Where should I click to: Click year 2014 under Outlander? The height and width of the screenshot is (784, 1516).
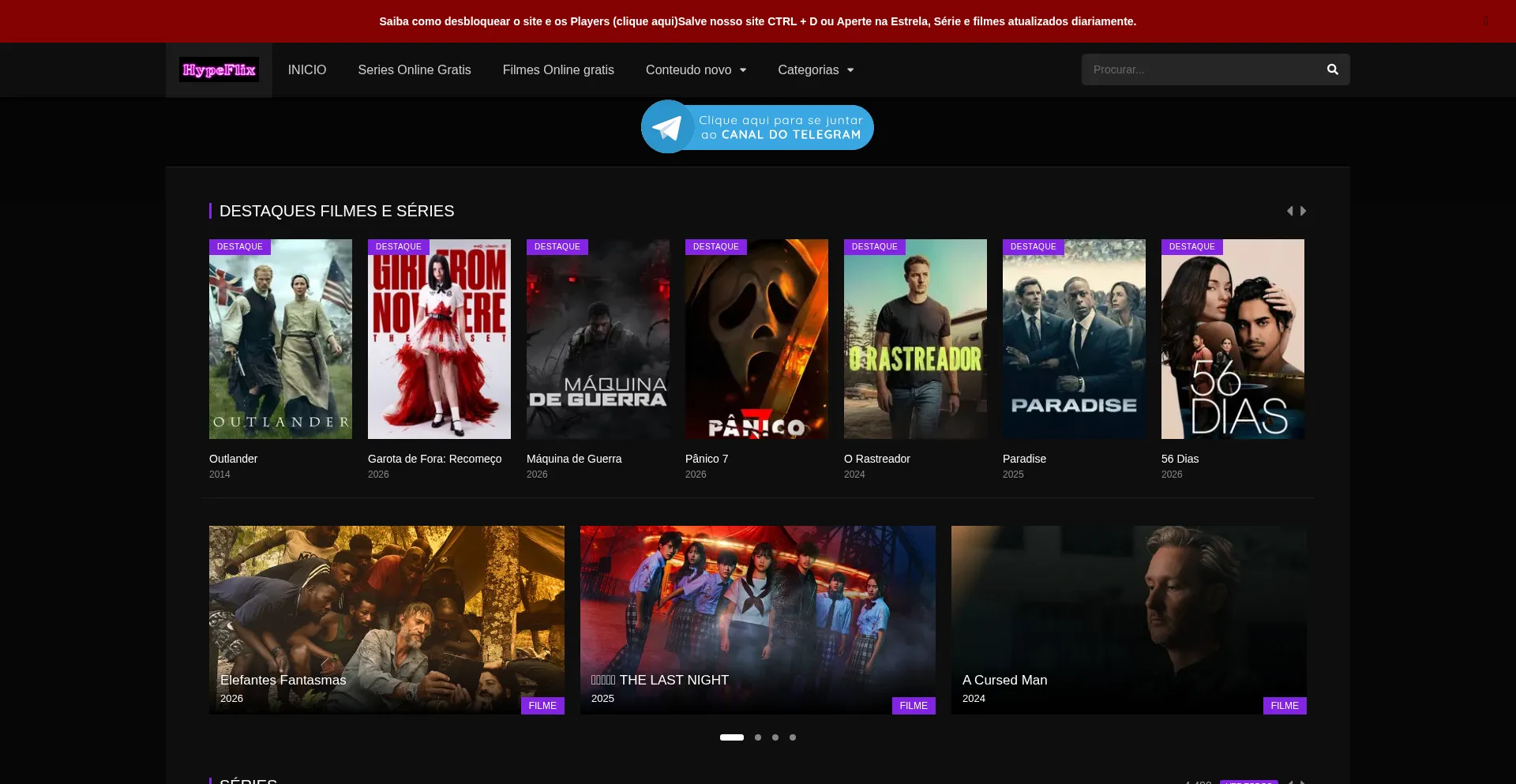coord(220,475)
